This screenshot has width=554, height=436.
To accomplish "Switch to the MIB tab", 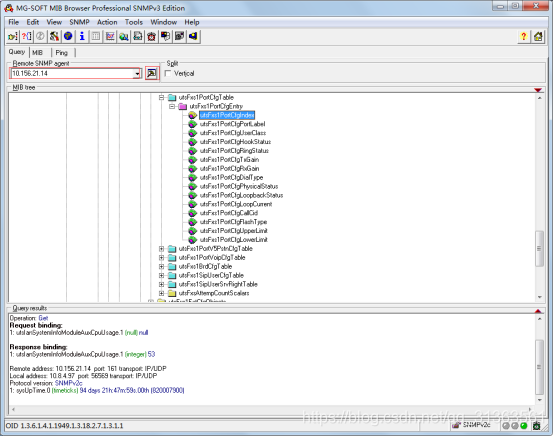I will pos(37,53).
